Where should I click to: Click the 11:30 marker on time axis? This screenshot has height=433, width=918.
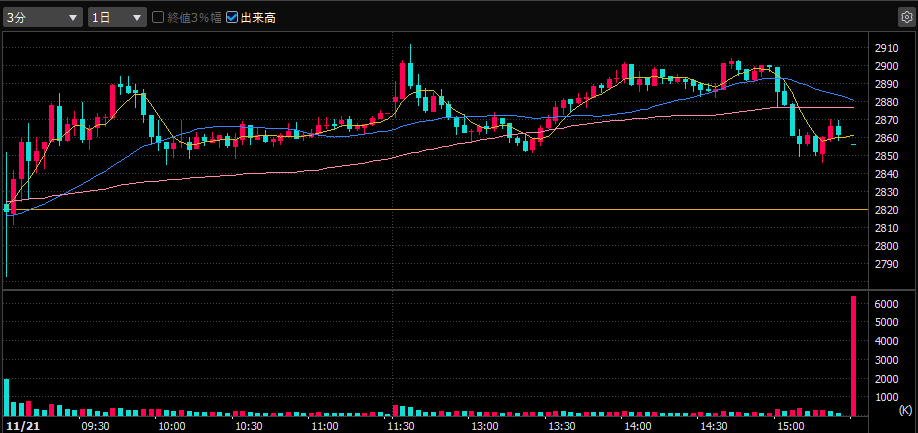click(401, 425)
